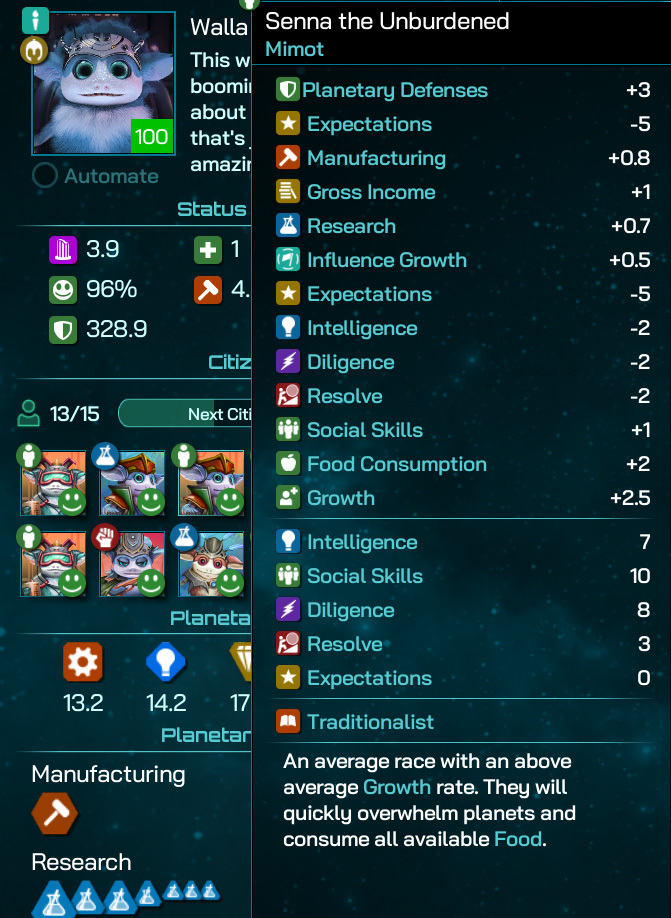This screenshot has width=671, height=918.
Task: Click the purple influence pillar status icon
Action: pos(63,249)
